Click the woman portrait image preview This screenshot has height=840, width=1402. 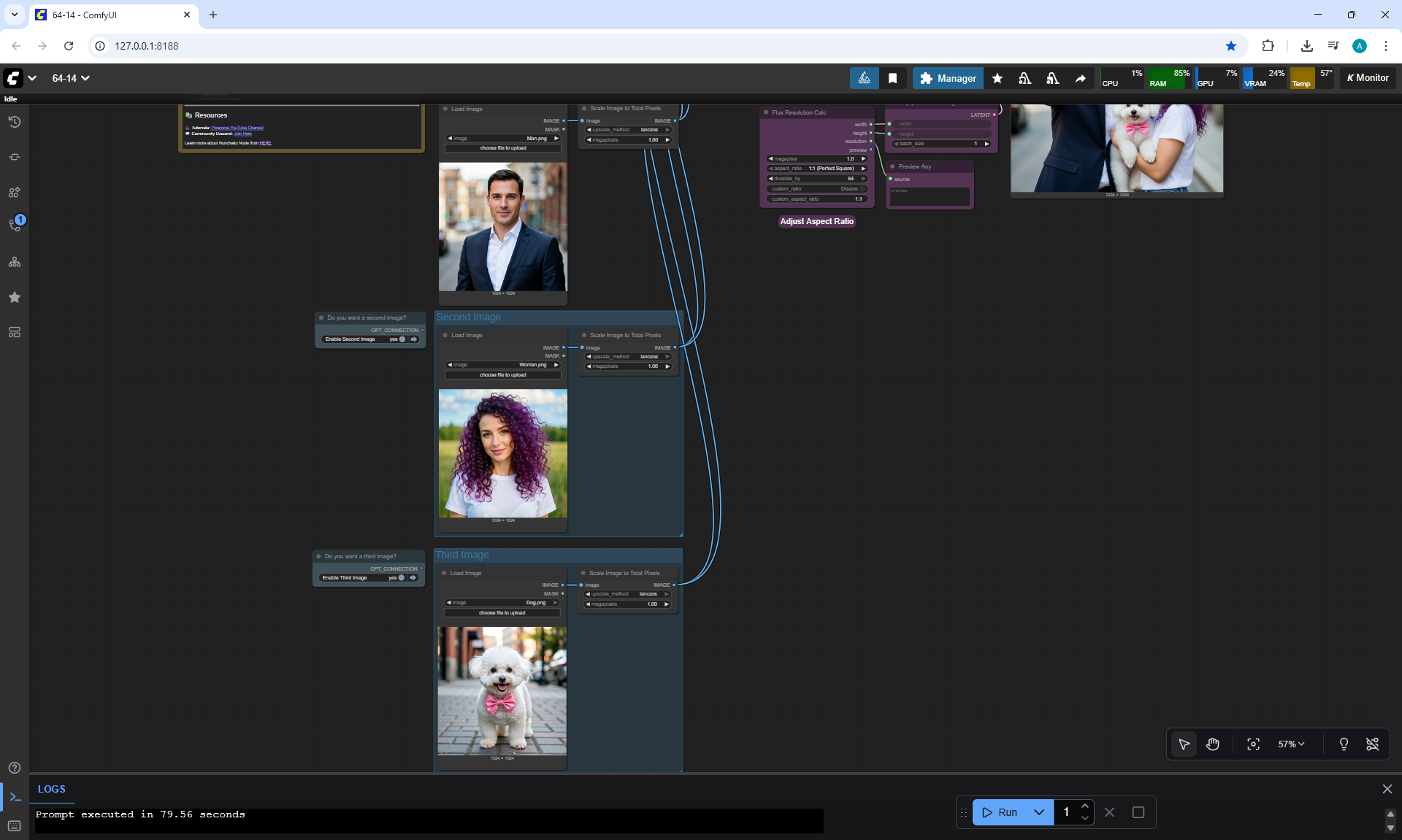click(502, 453)
